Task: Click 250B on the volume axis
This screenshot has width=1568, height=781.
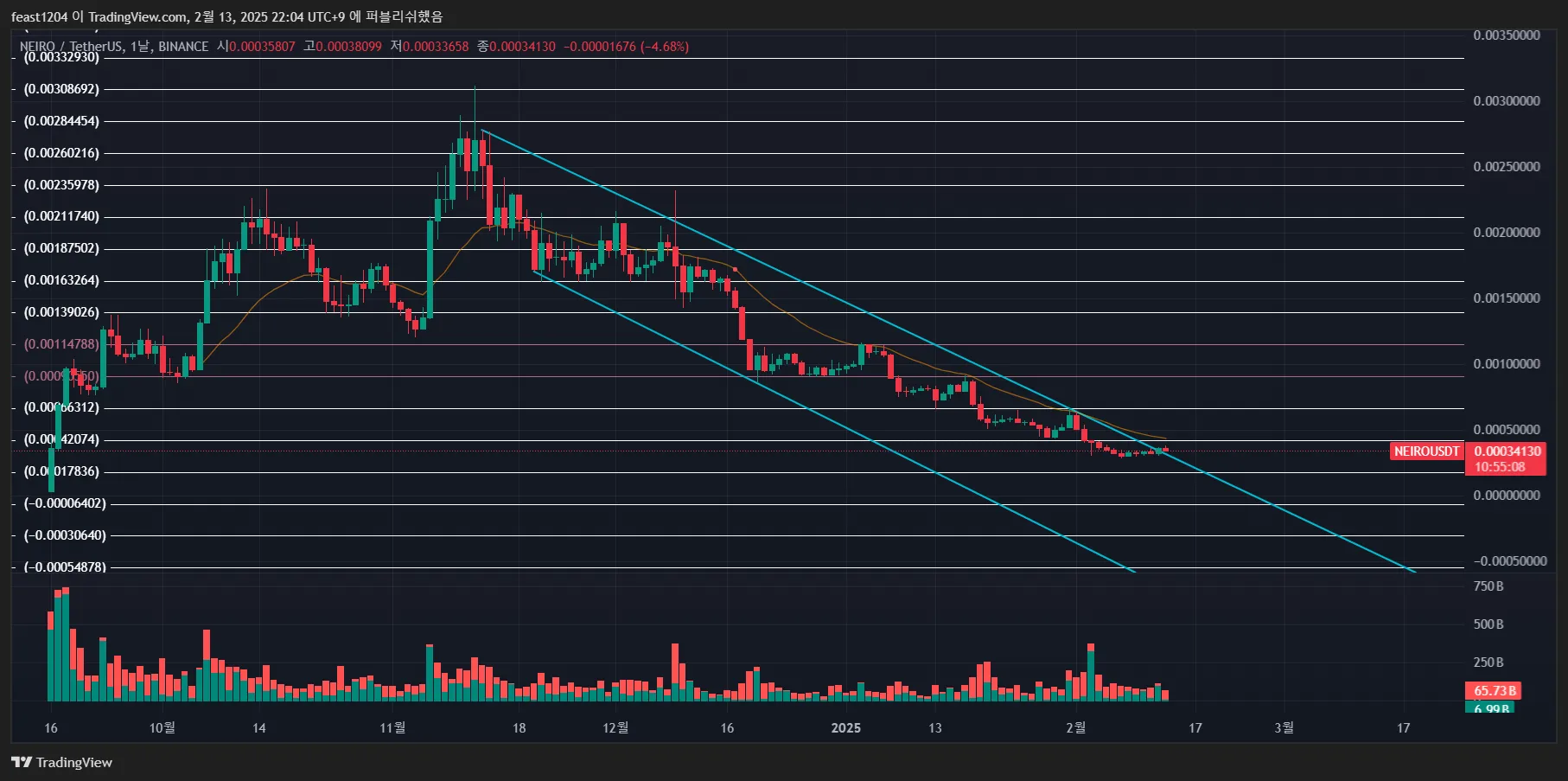Action: coord(1488,663)
